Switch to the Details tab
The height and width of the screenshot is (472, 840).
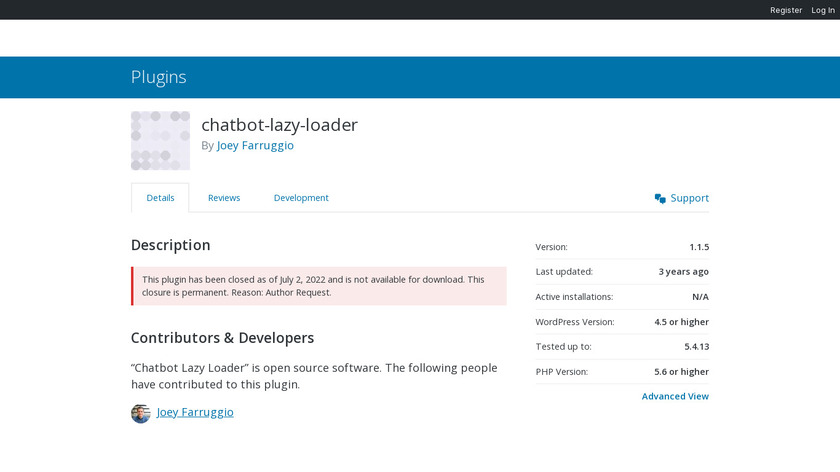pyautogui.click(x=160, y=198)
